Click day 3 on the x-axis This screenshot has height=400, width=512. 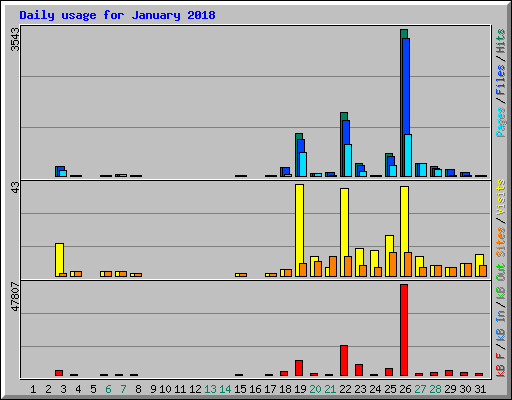point(63,389)
